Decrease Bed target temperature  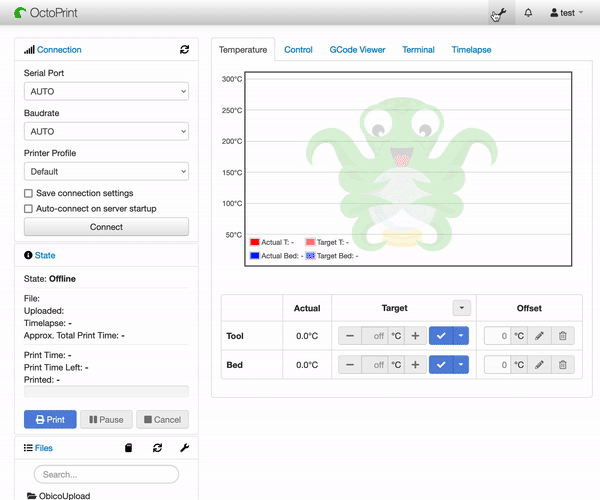[x=350, y=365]
